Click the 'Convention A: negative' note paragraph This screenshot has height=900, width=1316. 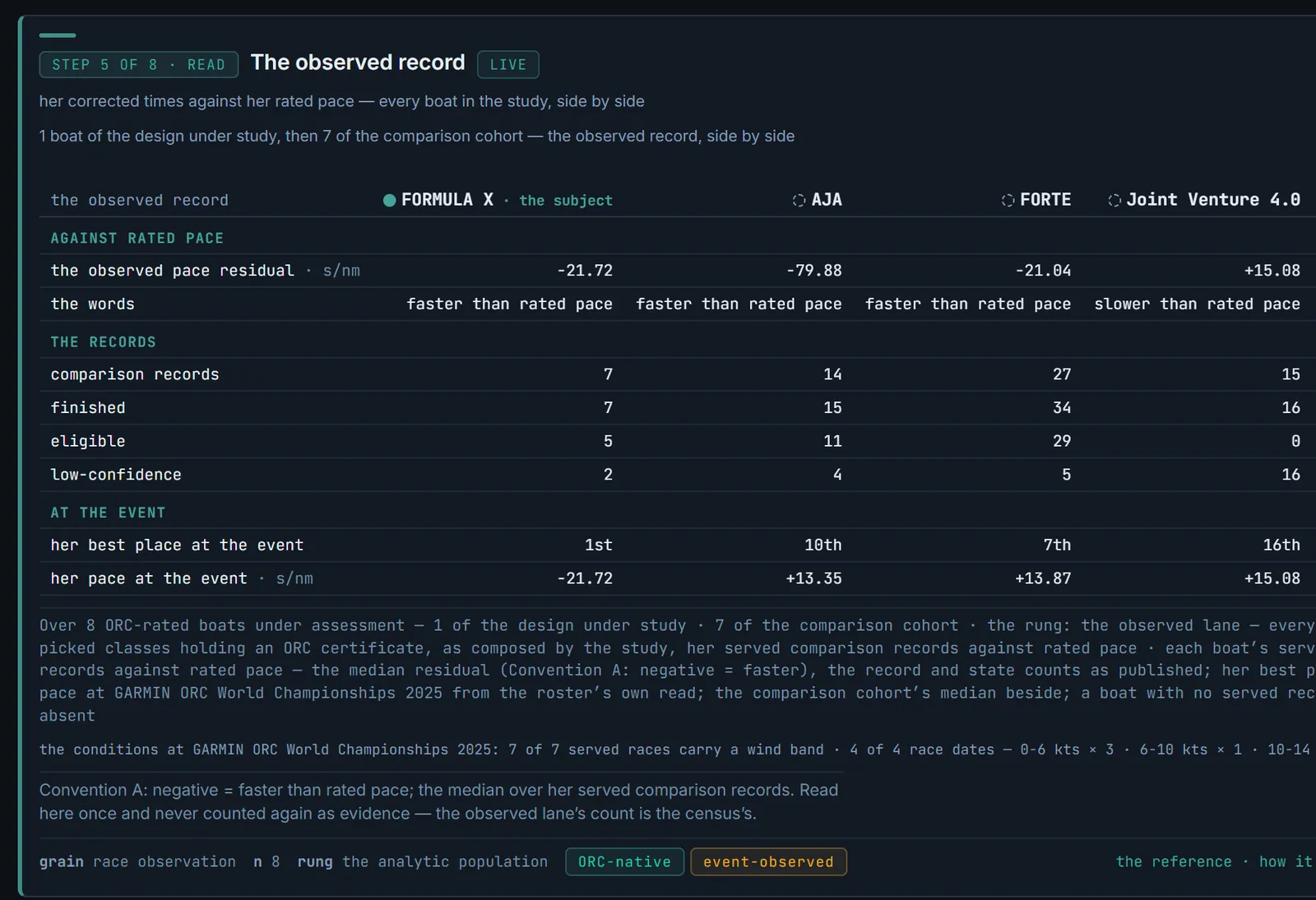(439, 801)
